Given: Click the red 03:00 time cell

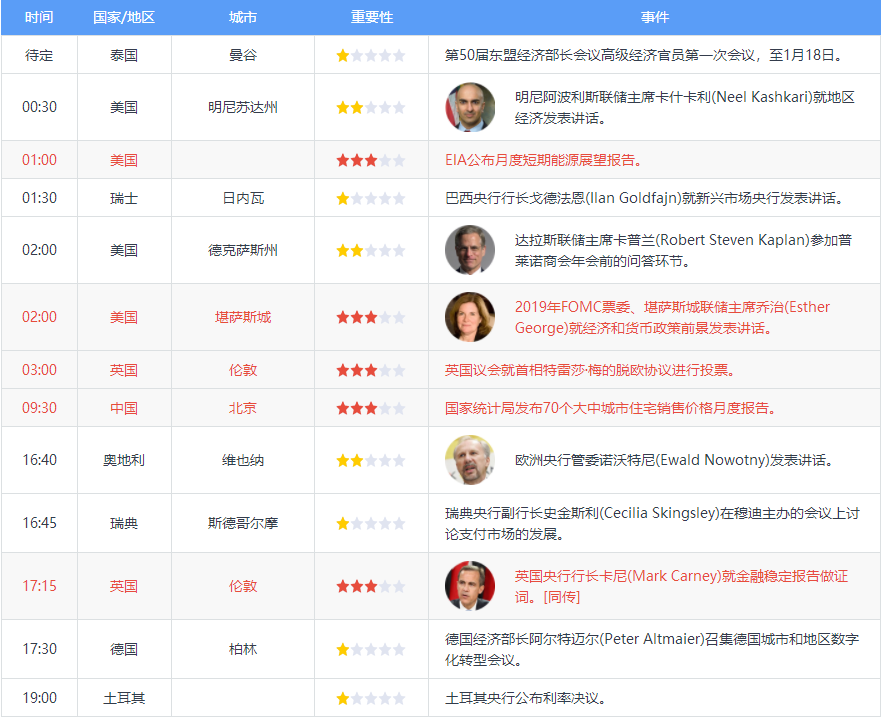Looking at the screenshot, I should (39, 370).
